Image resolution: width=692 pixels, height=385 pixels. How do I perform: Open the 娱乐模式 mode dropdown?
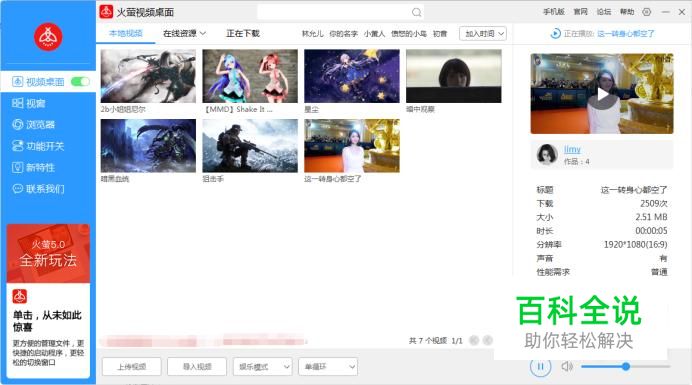(263, 366)
